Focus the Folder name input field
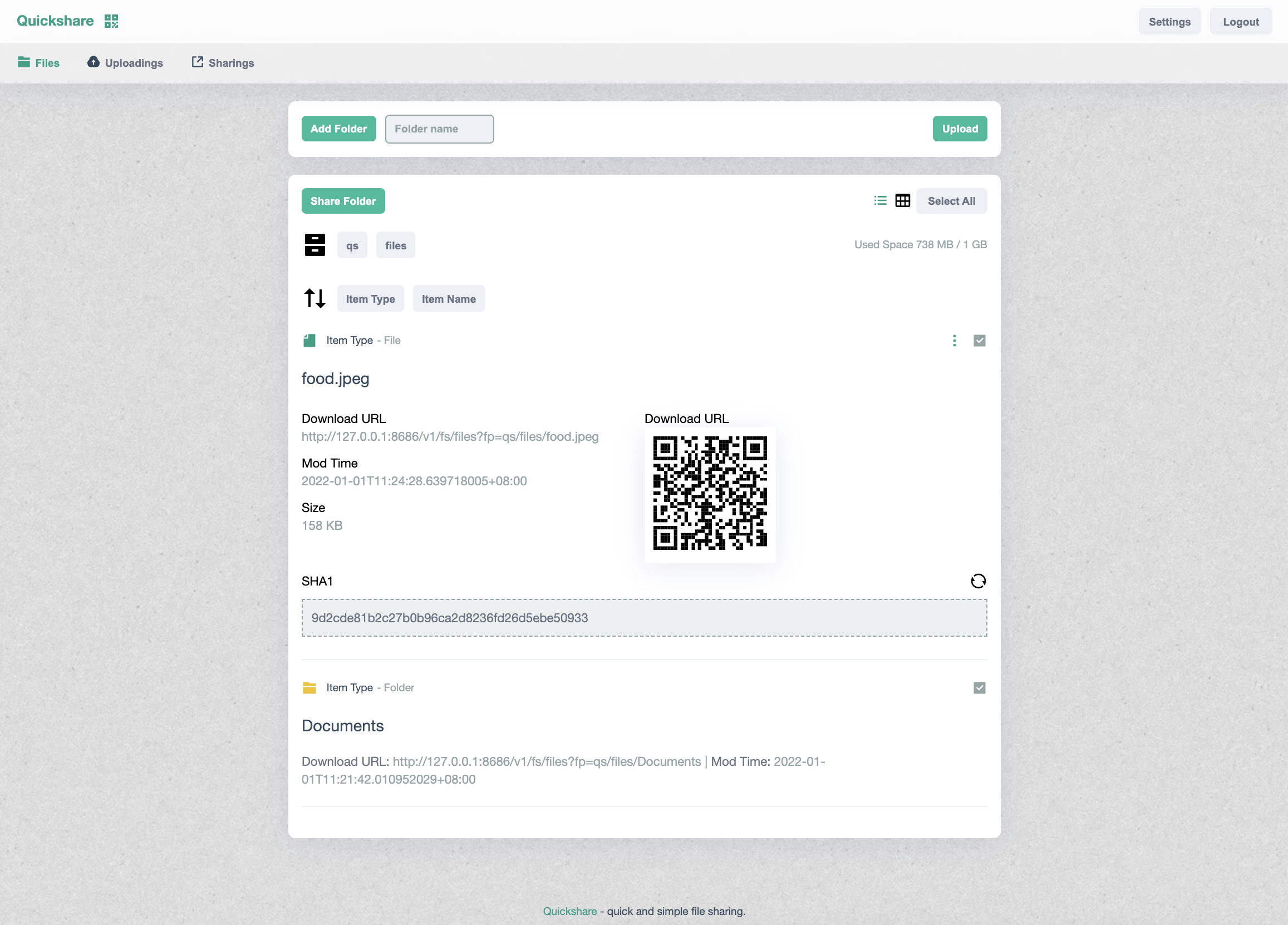This screenshot has height=925, width=1288. 439,129
